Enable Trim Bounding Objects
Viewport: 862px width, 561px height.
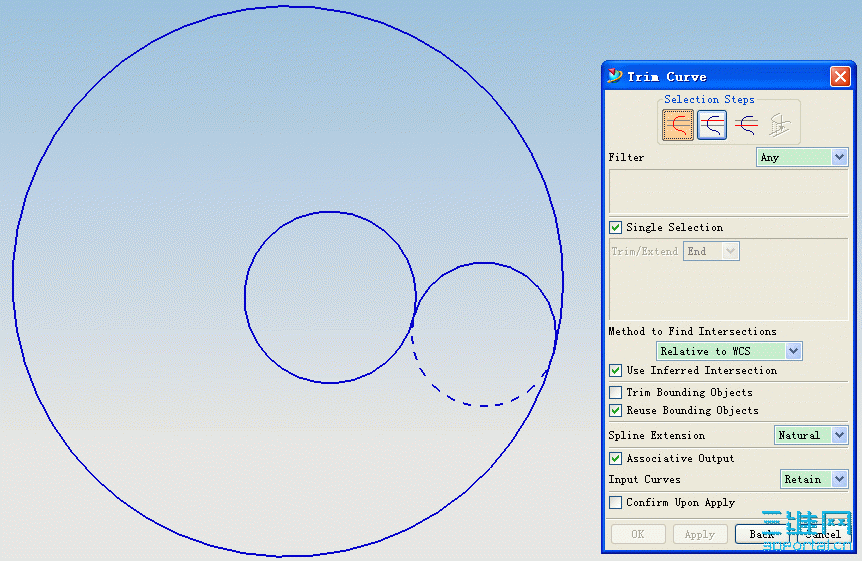click(x=616, y=392)
